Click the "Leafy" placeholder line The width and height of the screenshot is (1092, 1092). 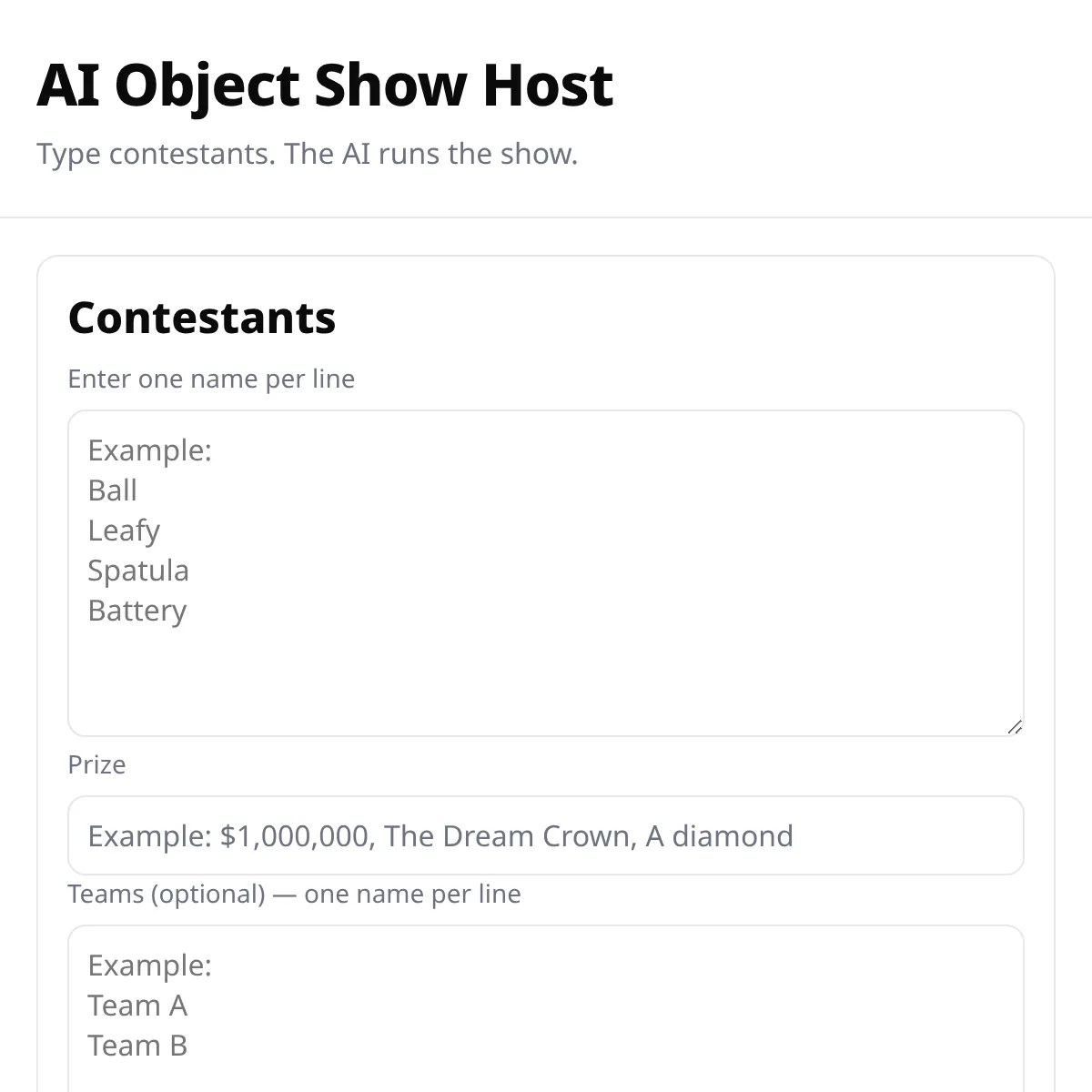pos(124,531)
